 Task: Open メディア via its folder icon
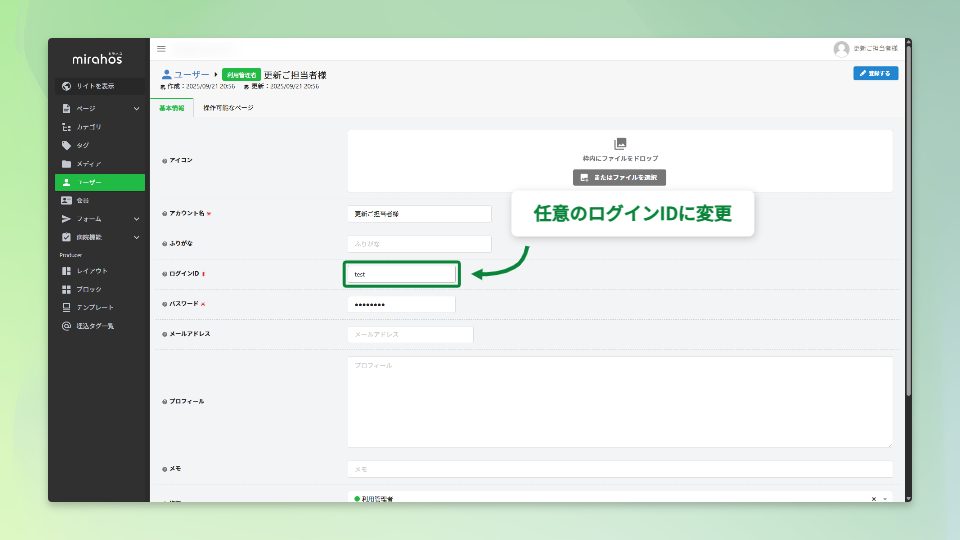tap(66, 164)
